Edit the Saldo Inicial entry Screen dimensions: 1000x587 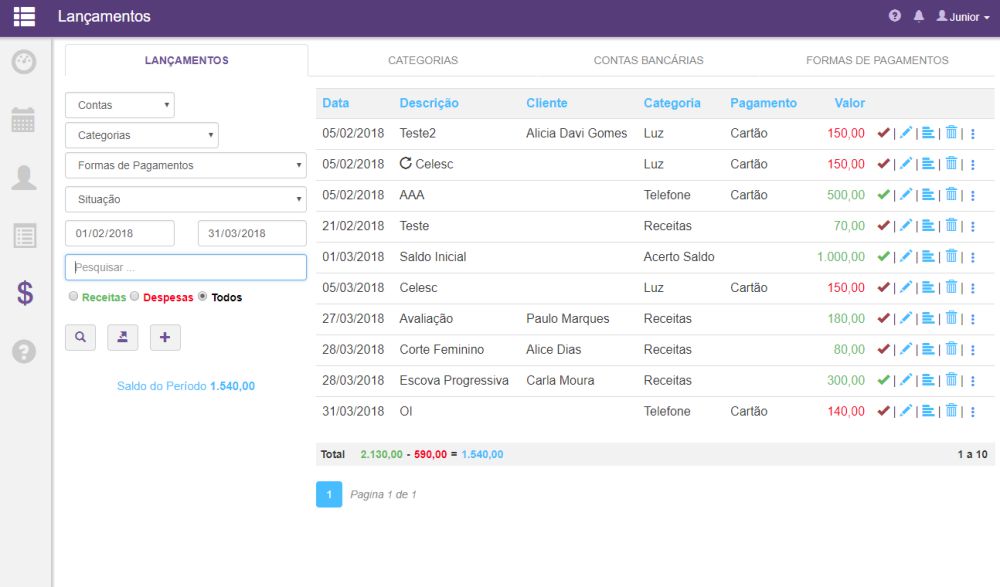point(906,256)
